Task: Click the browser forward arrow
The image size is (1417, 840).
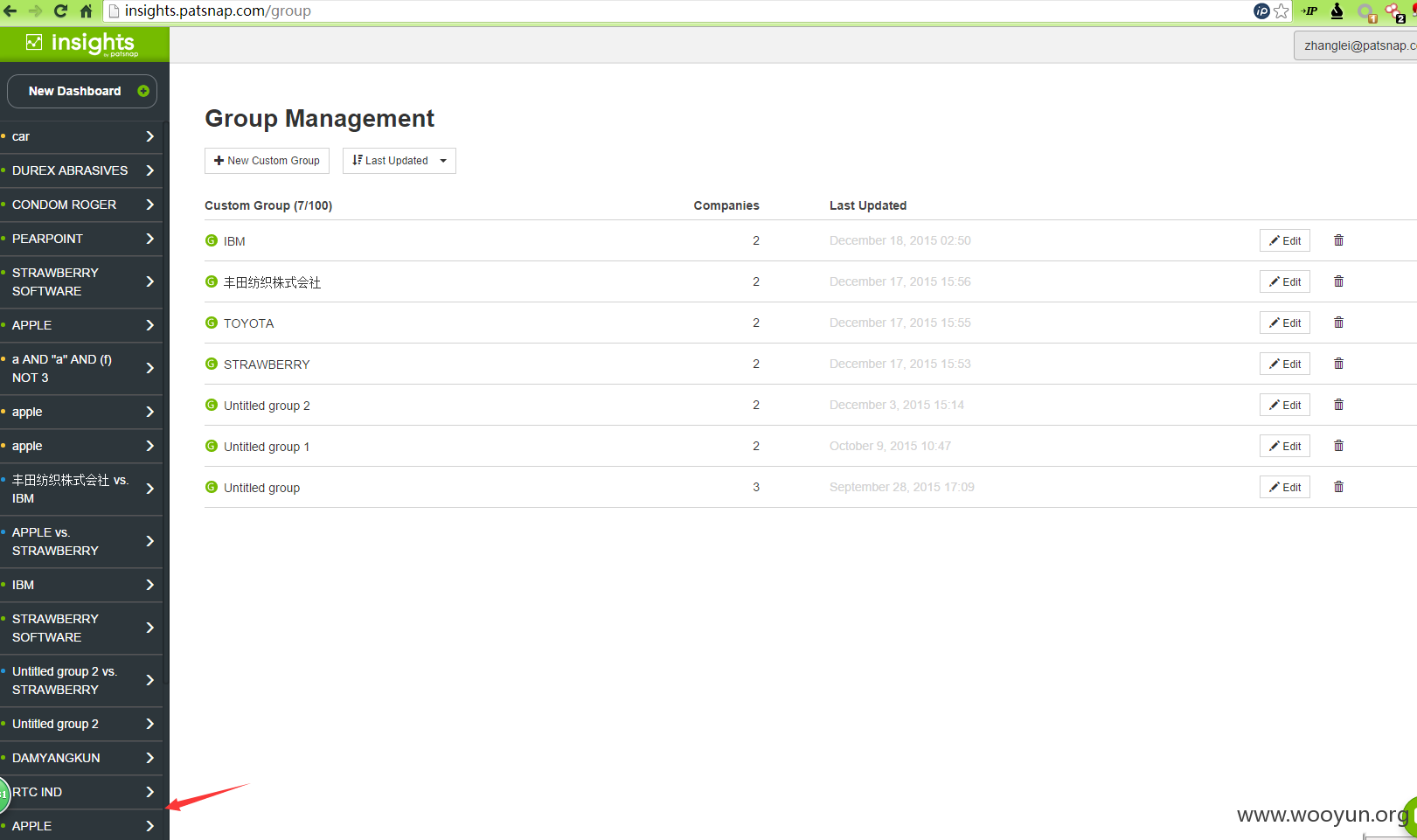Action: point(35,10)
